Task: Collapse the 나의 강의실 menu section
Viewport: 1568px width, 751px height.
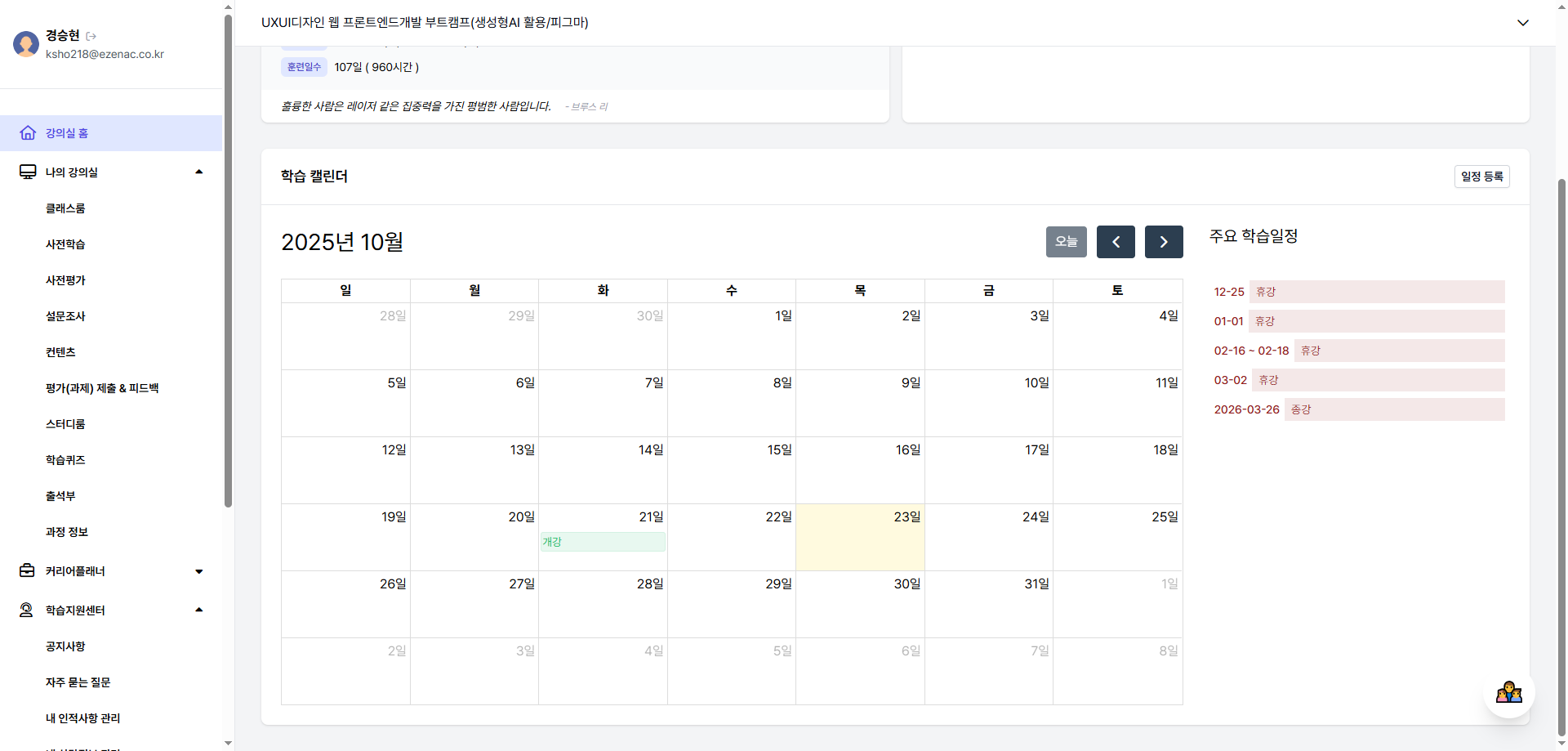Action: pyautogui.click(x=199, y=172)
